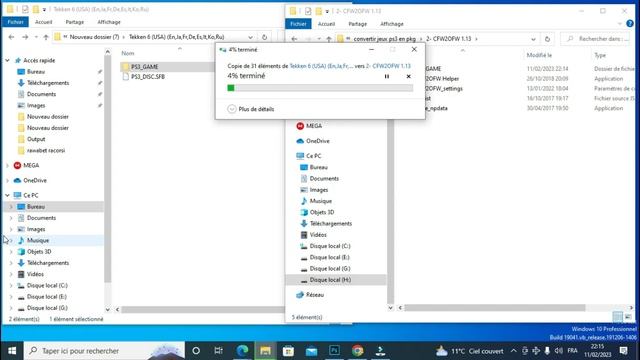The image size is (640, 360).
Task: Open the notification center icon
Action: (623, 351)
